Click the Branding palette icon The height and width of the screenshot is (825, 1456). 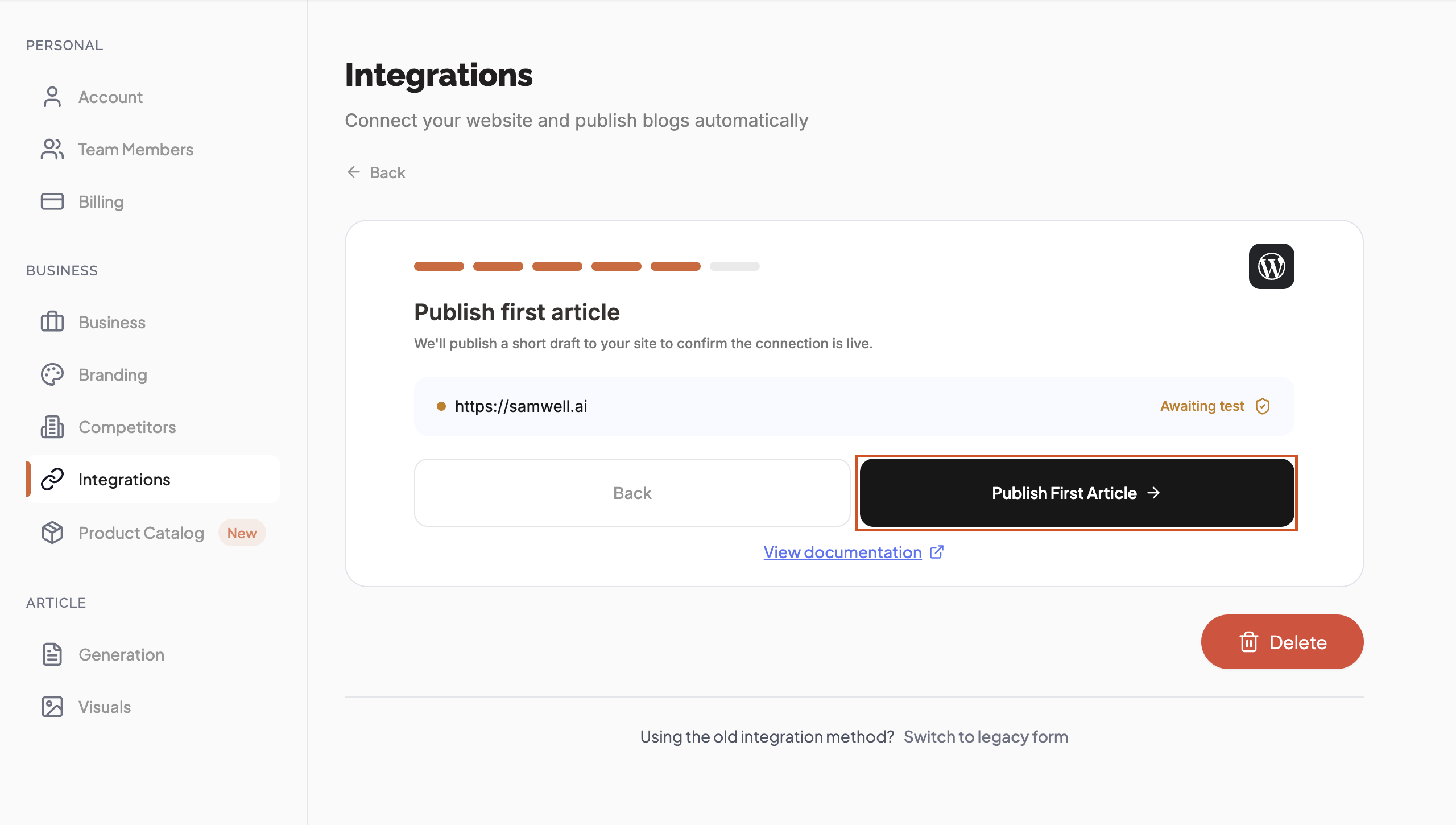point(52,374)
